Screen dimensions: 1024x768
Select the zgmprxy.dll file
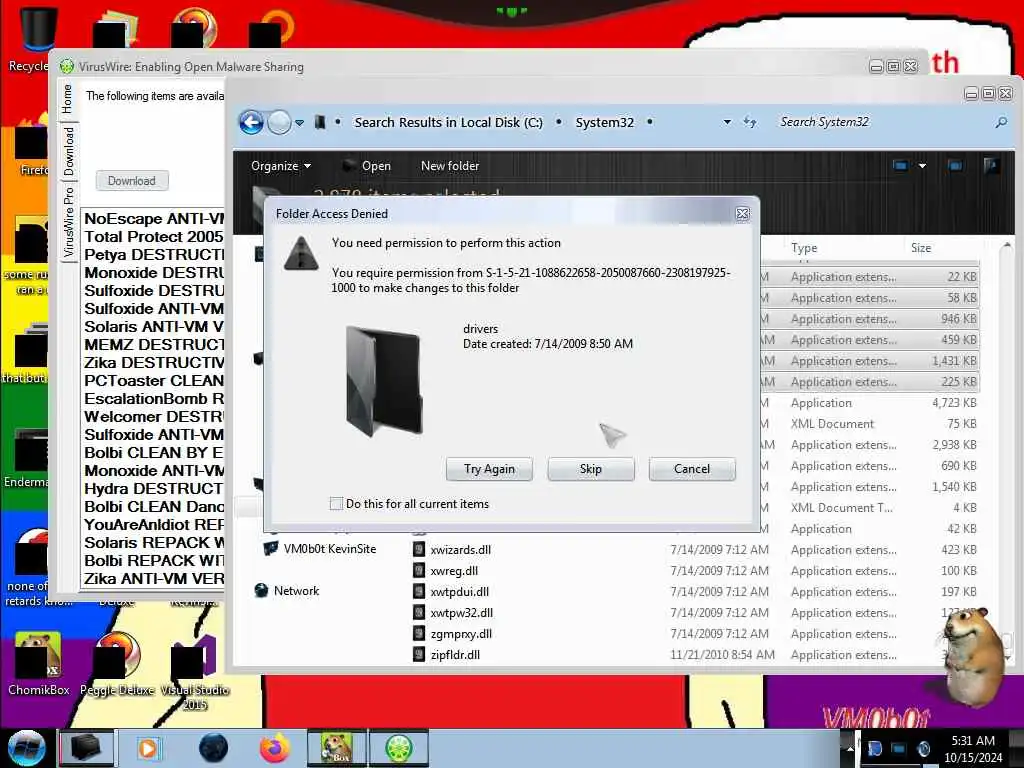[461, 633]
